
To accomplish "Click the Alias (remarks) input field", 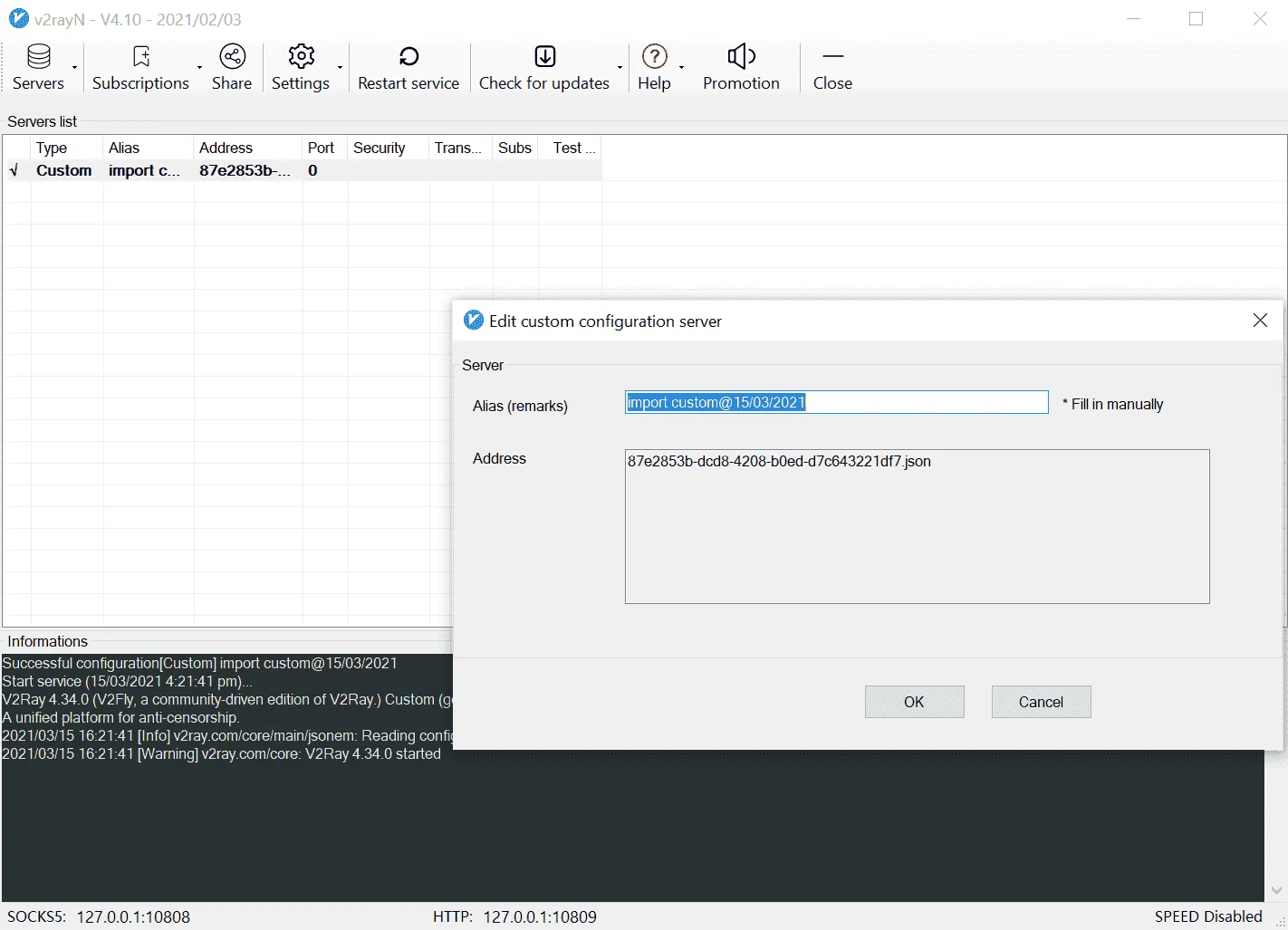I will click(x=836, y=402).
